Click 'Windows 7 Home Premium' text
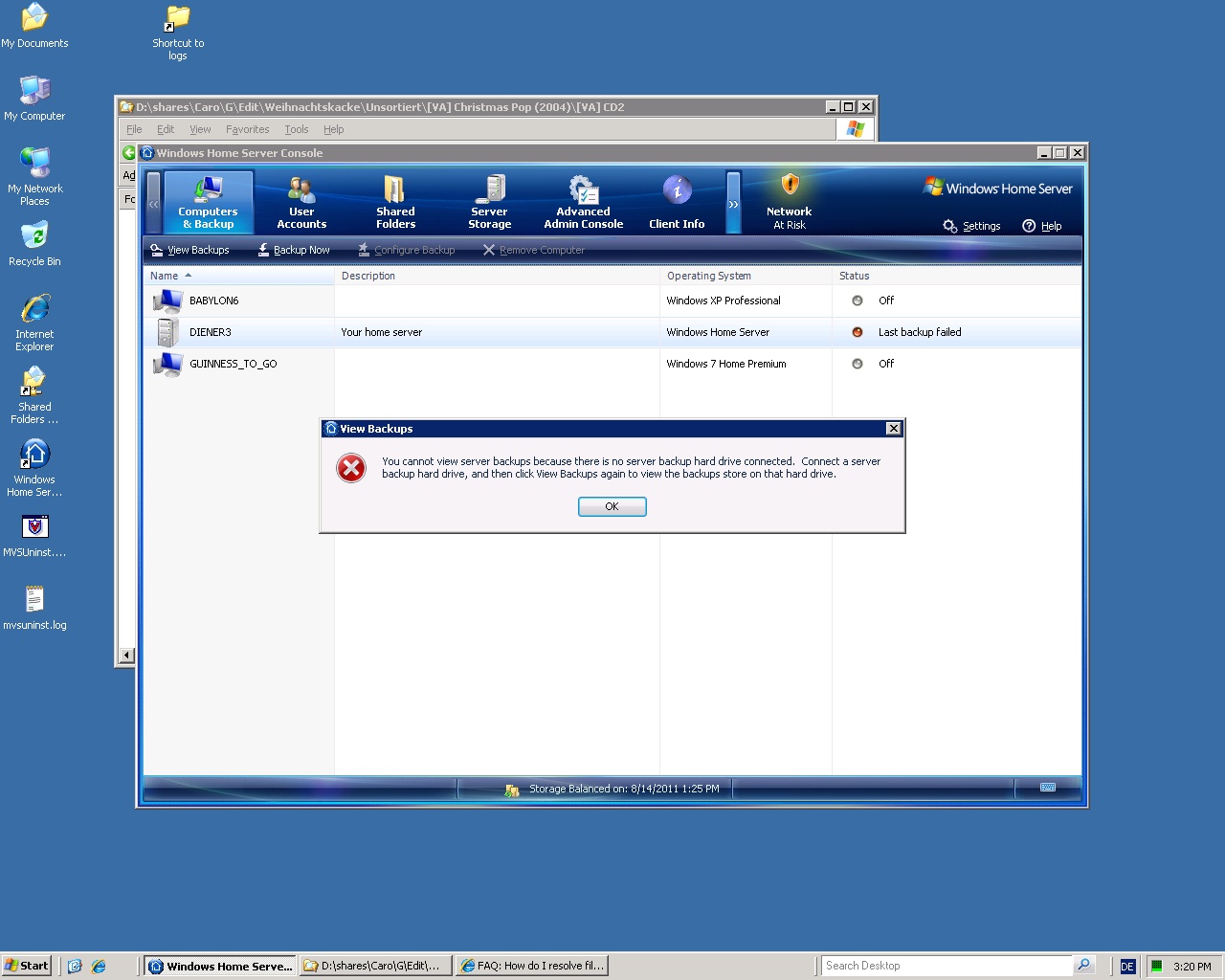 click(x=726, y=364)
